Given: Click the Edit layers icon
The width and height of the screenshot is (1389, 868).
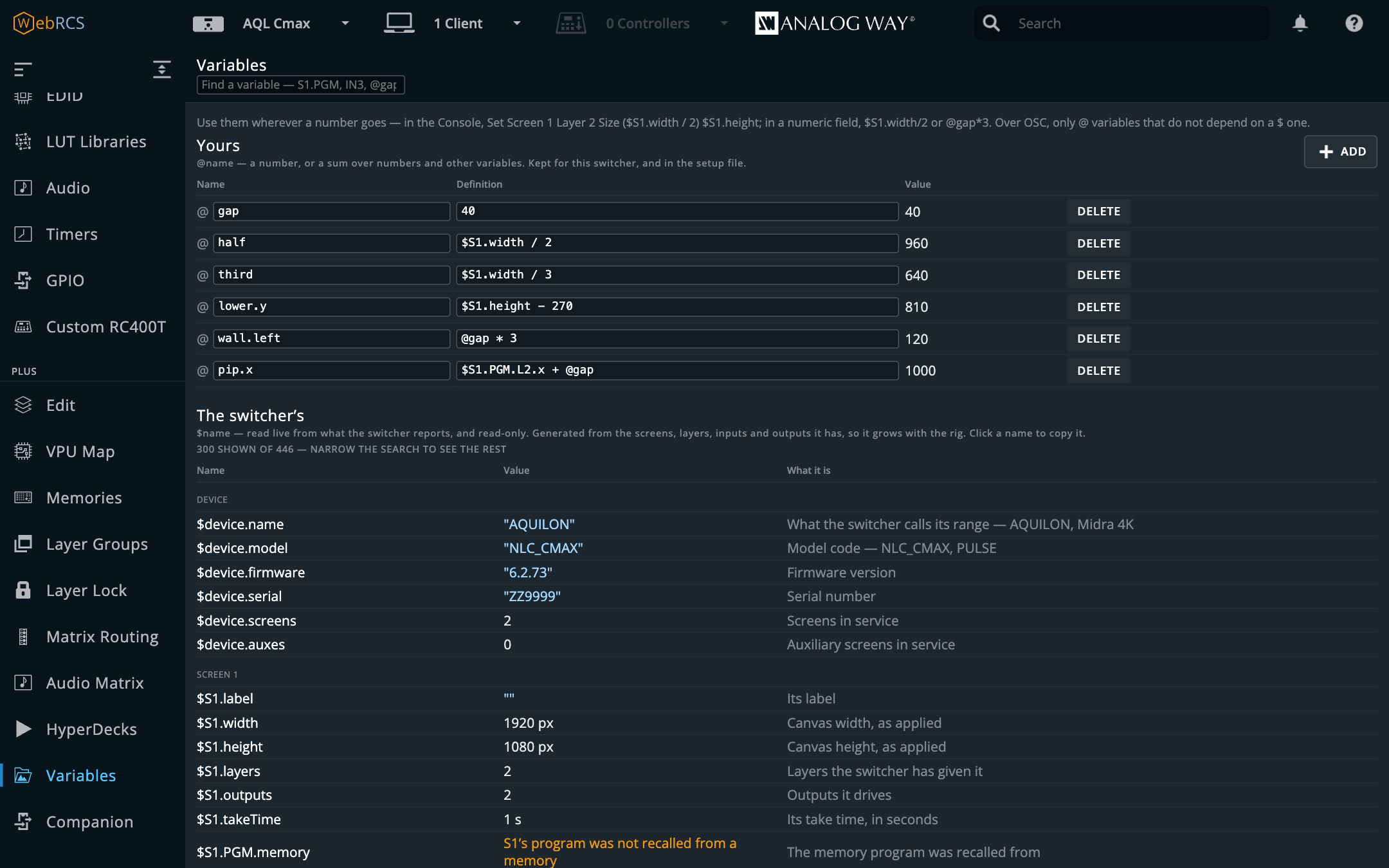Looking at the screenshot, I should coord(23,405).
